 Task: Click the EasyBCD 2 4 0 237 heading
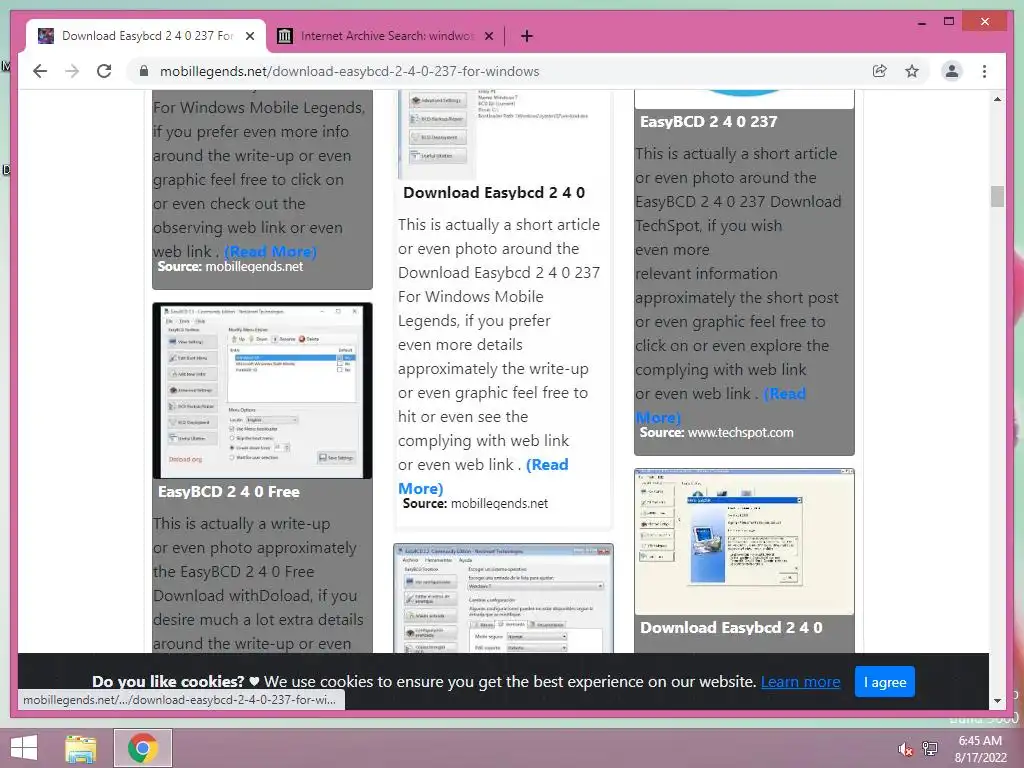click(x=709, y=121)
